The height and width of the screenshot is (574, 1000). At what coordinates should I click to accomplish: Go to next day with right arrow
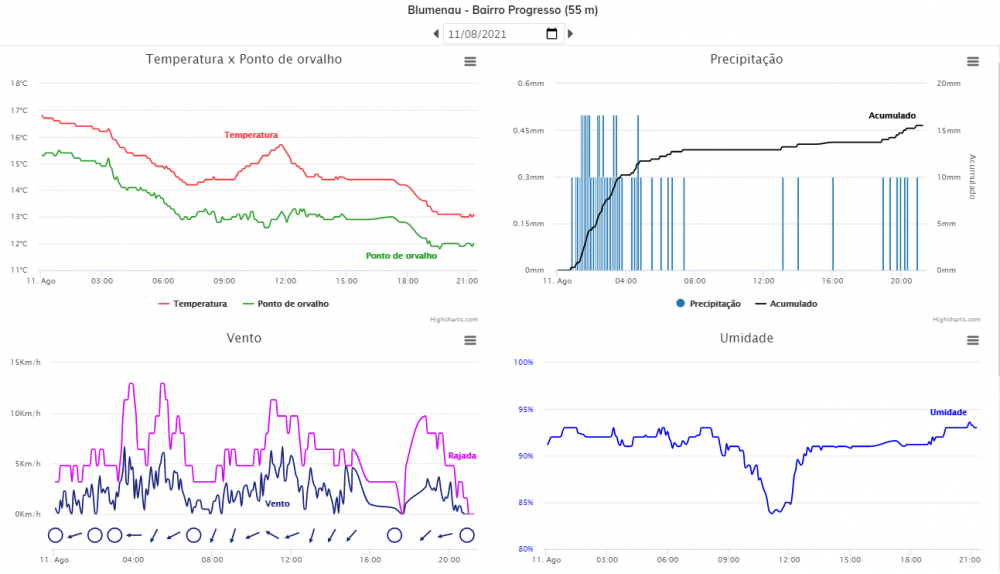[x=570, y=34]
